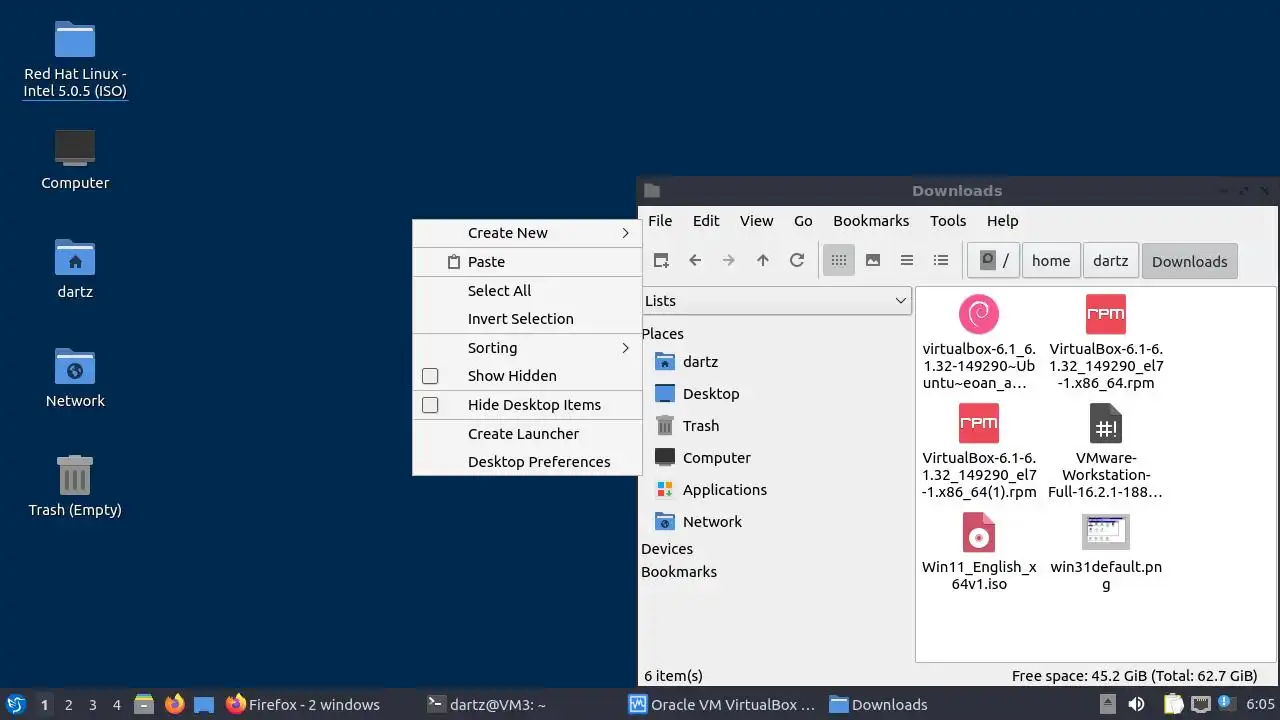Open the Lists side pane dropdown
1280x720 pixels.
[x=776, y=300]
